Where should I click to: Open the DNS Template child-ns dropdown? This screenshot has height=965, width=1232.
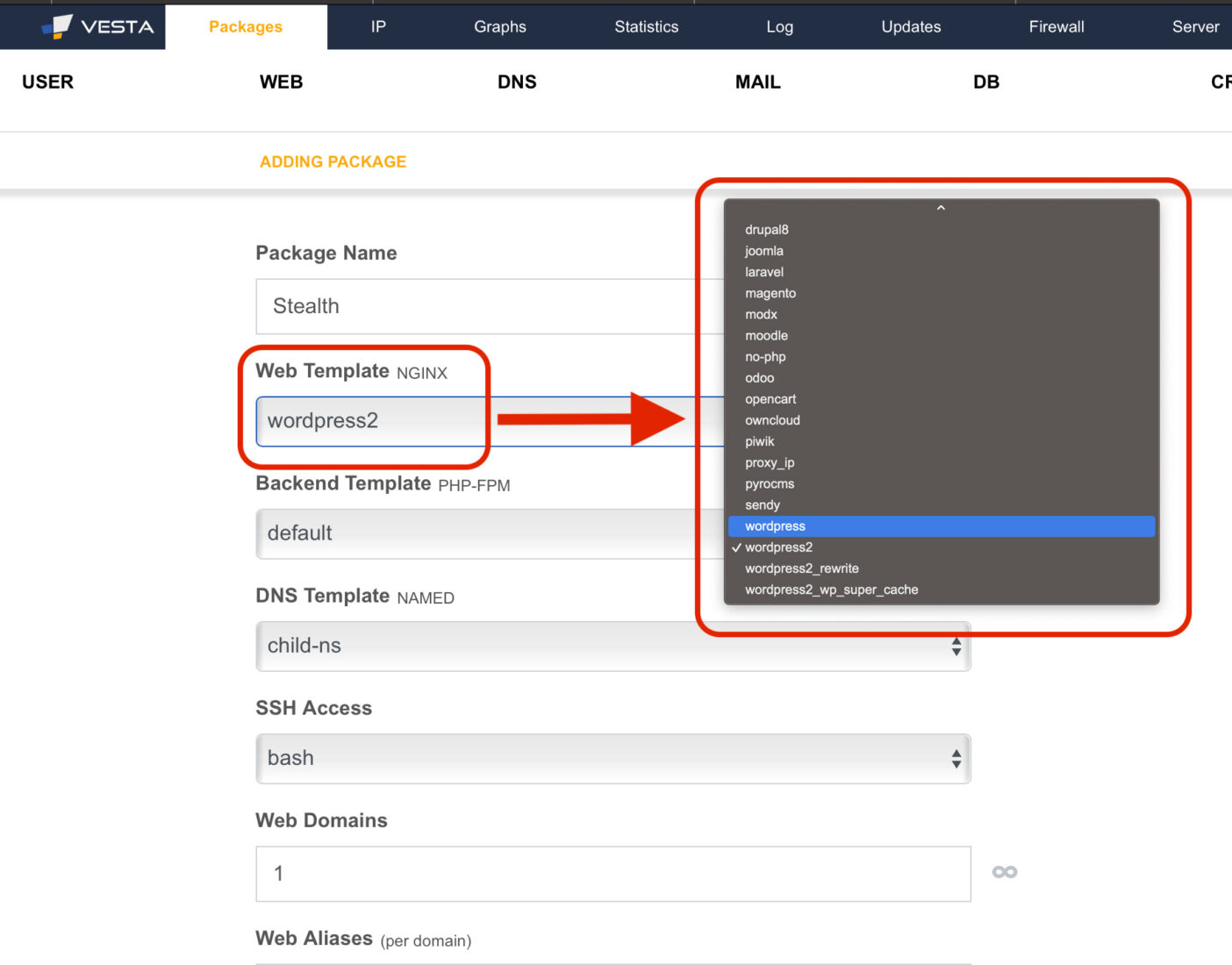click(x=612, y=647)
